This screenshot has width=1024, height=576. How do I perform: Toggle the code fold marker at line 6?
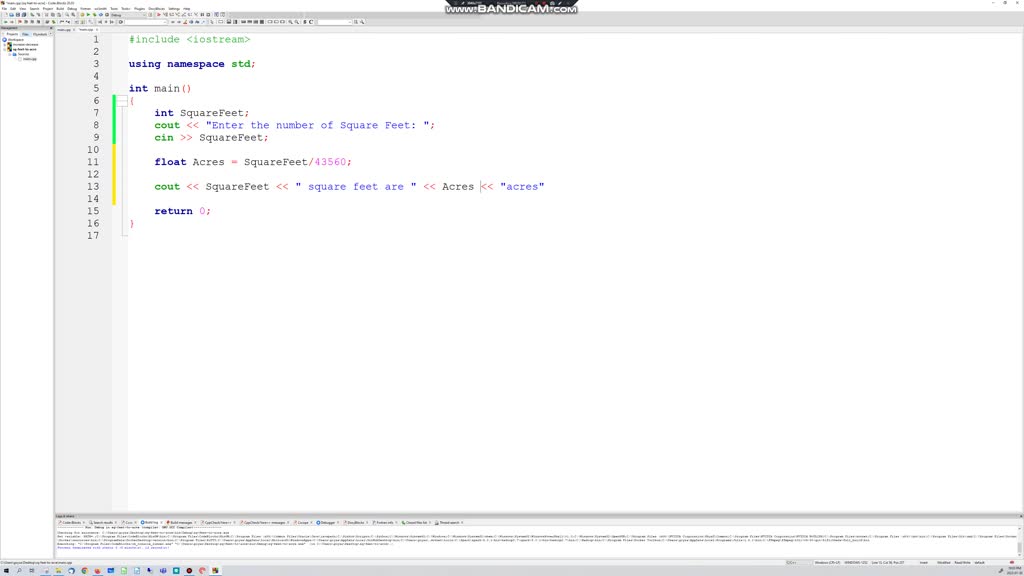(122, 101)
